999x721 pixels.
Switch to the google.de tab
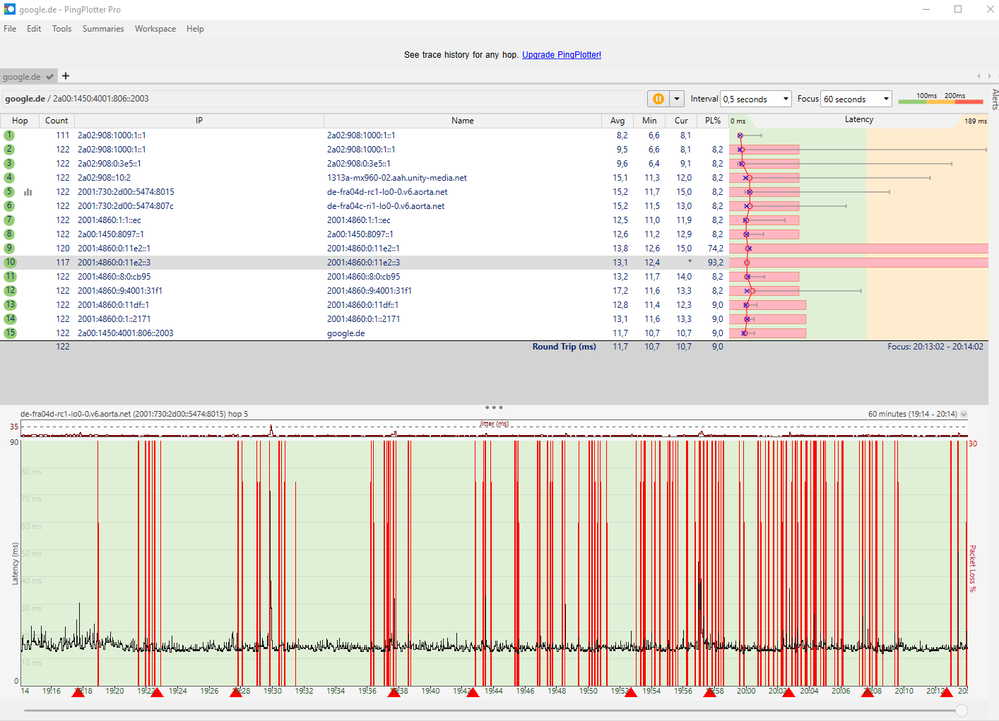[x=21, y=76]
